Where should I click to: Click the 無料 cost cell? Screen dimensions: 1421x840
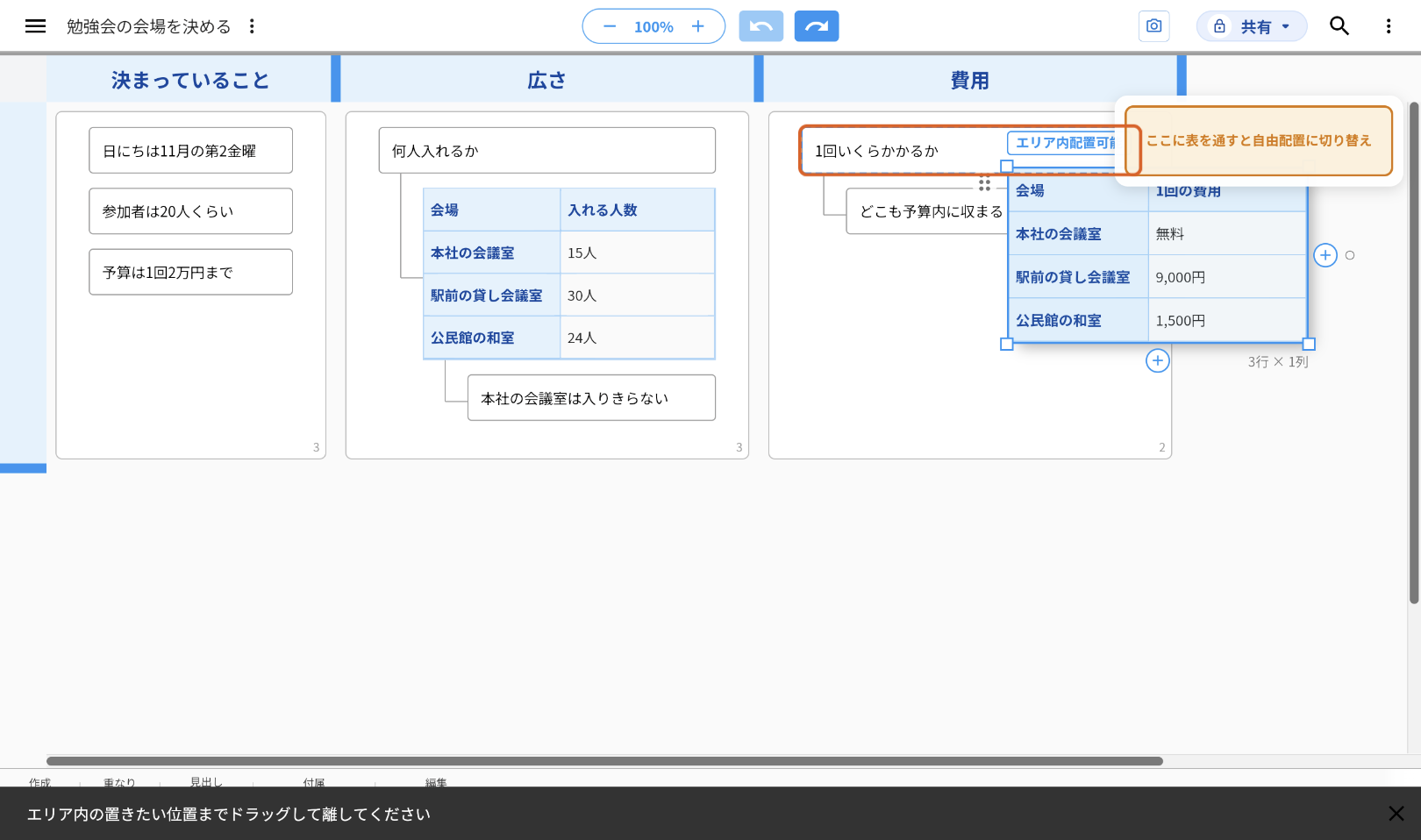coord(1227,234)
